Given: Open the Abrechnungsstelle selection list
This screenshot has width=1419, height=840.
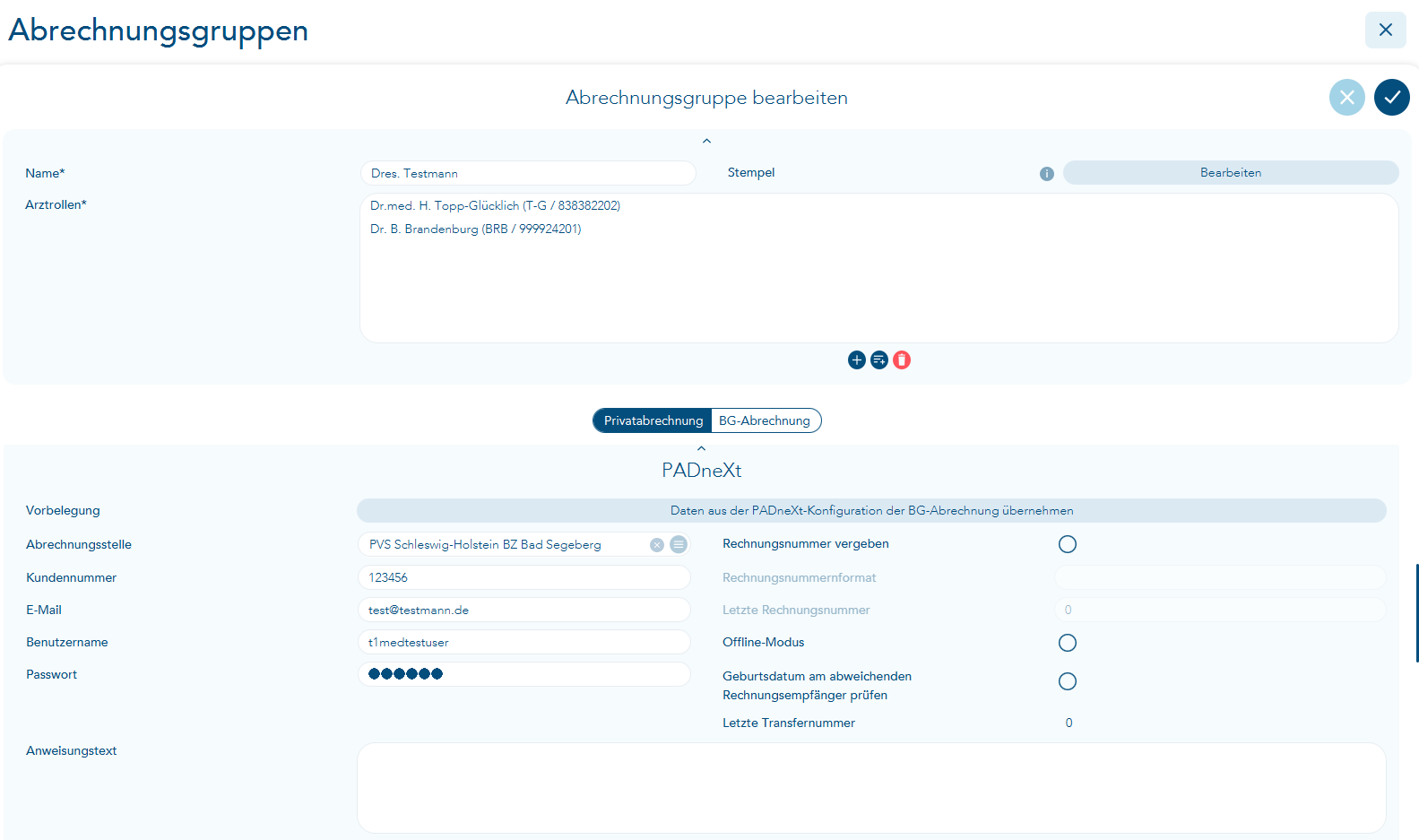Looking at the screenshot, I should 679,544.
